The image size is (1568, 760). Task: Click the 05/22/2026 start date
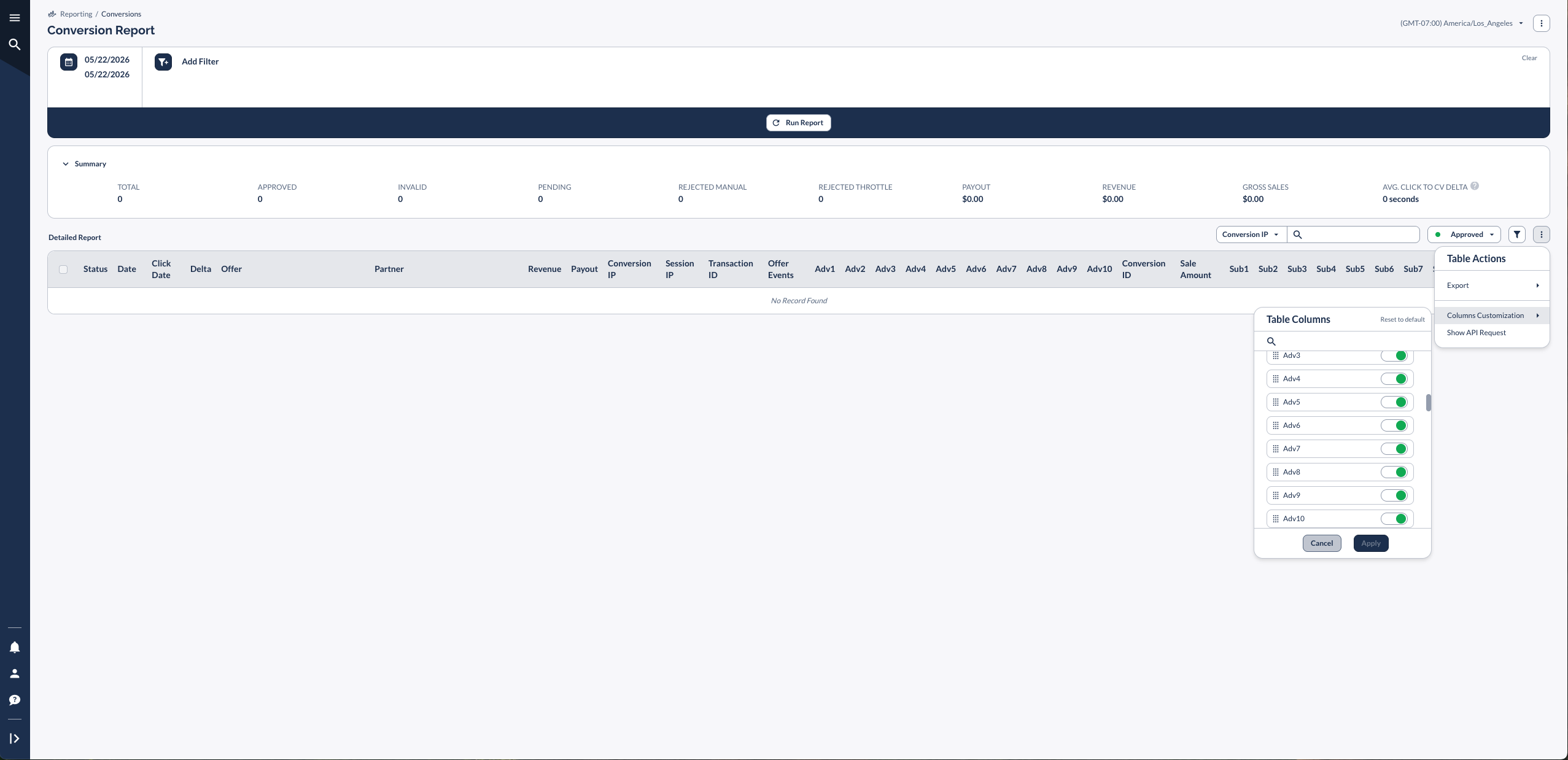(x=107, y=60)
